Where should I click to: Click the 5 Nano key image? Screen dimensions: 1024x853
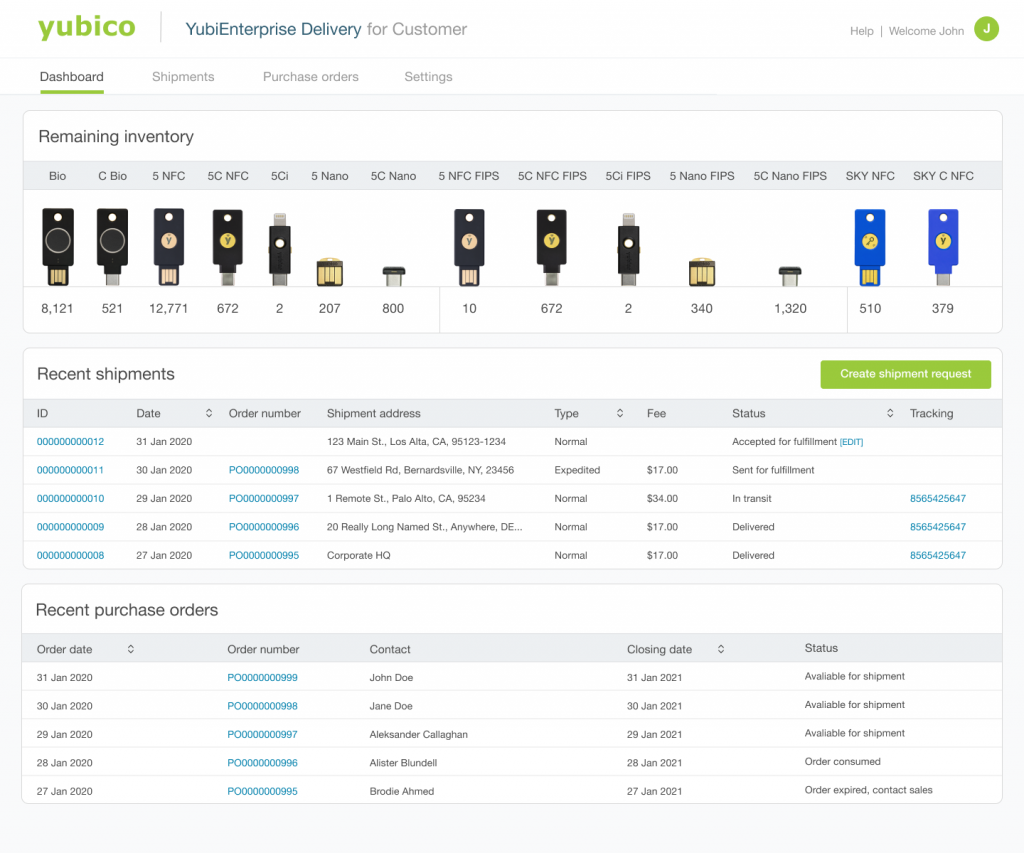coord(330,272)
